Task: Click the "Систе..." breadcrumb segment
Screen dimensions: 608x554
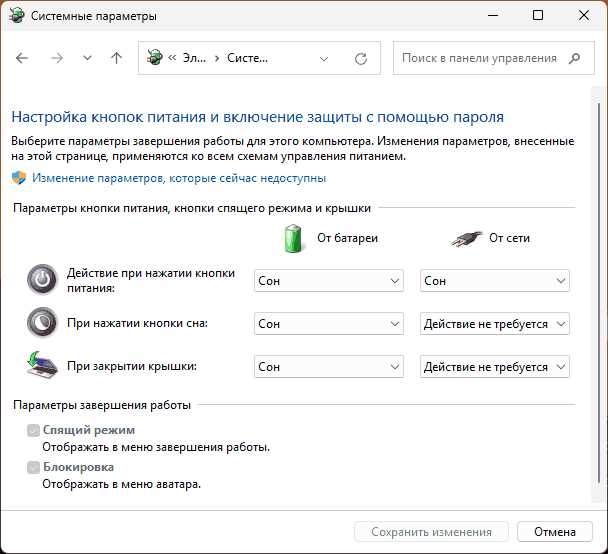Action: coord(247,58)
